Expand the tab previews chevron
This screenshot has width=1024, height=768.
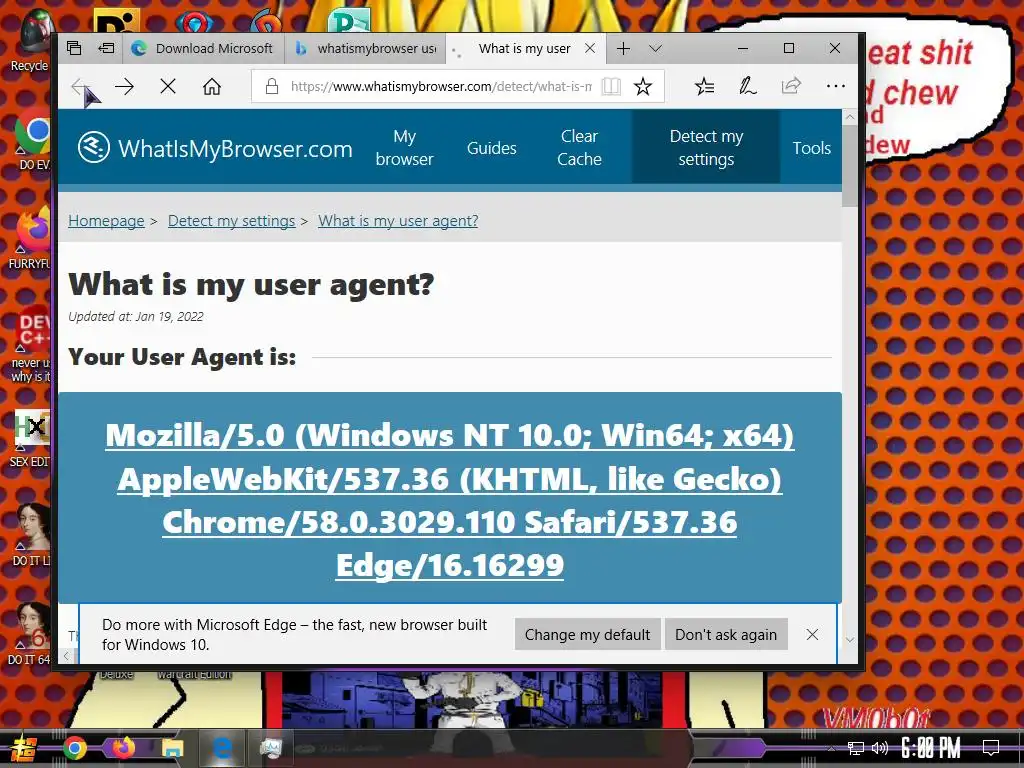click(656, 48)
